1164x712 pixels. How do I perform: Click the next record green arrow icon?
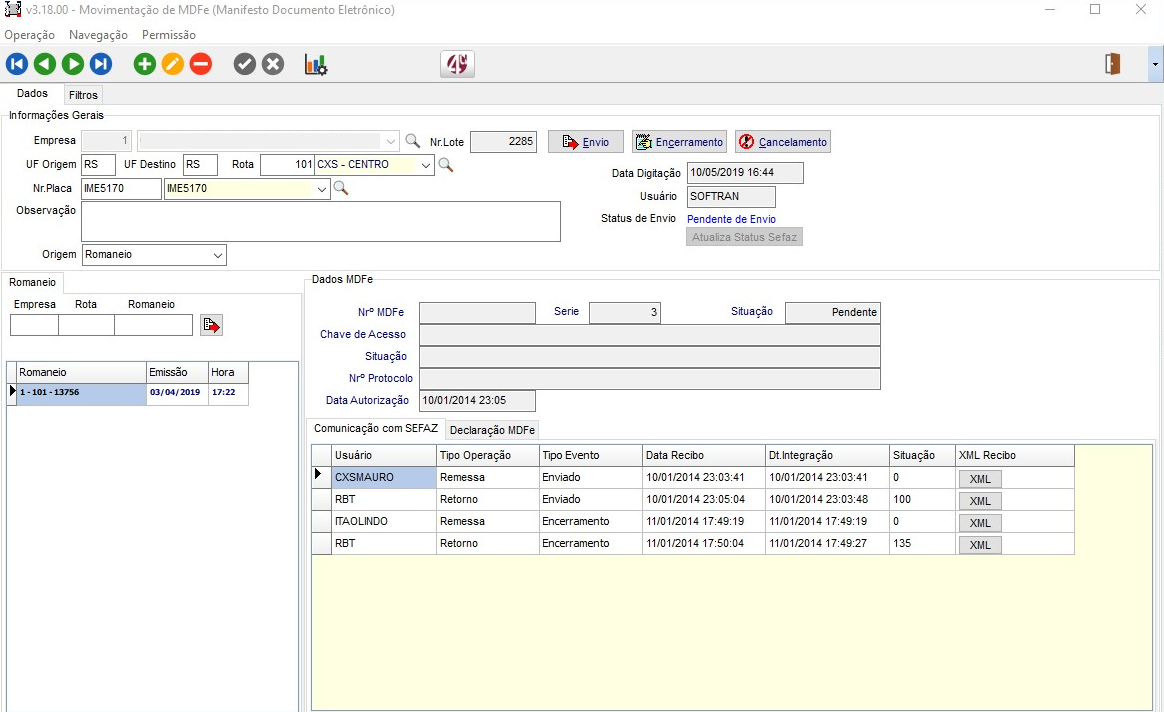(73, 65)
